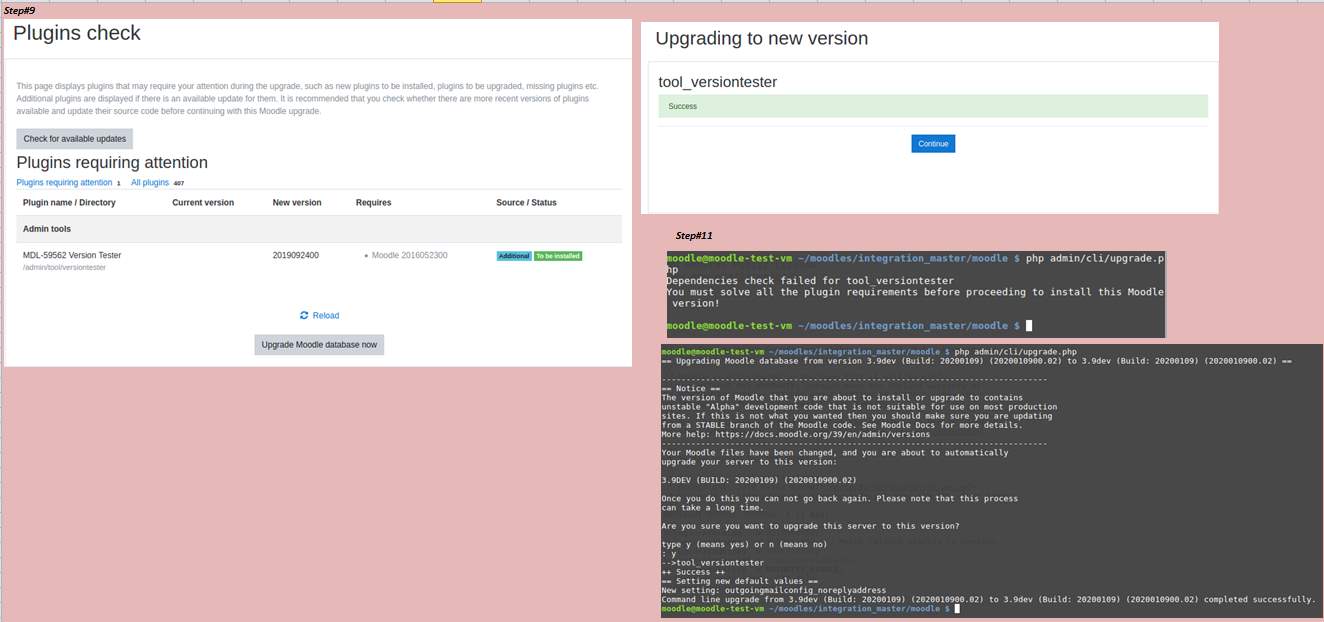Open the Plugins requiring attention link
Viewport: 1324px width, 622px height.
(64, 183)
